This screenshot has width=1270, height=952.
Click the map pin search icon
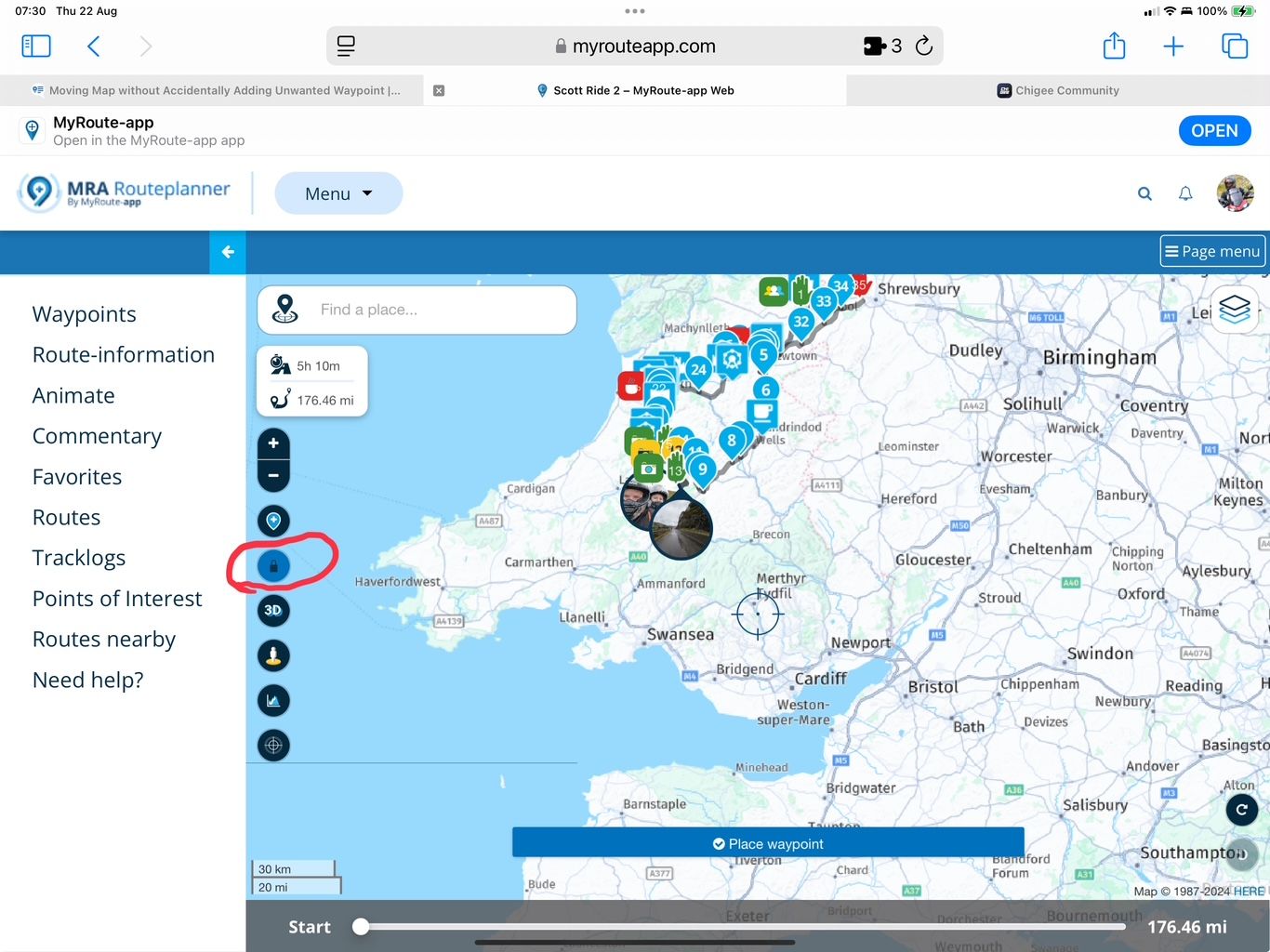(x=285, y=309)
